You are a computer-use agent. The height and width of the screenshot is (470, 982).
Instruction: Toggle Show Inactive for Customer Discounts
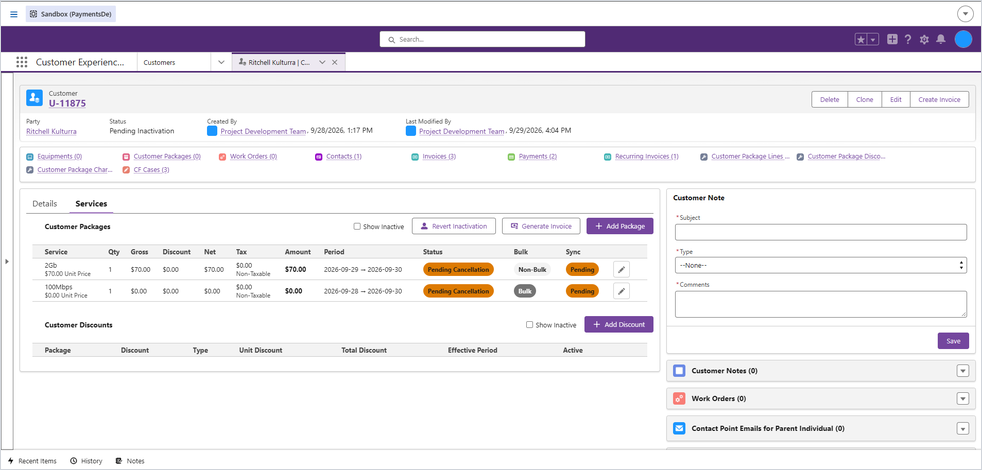coord(530,325)
